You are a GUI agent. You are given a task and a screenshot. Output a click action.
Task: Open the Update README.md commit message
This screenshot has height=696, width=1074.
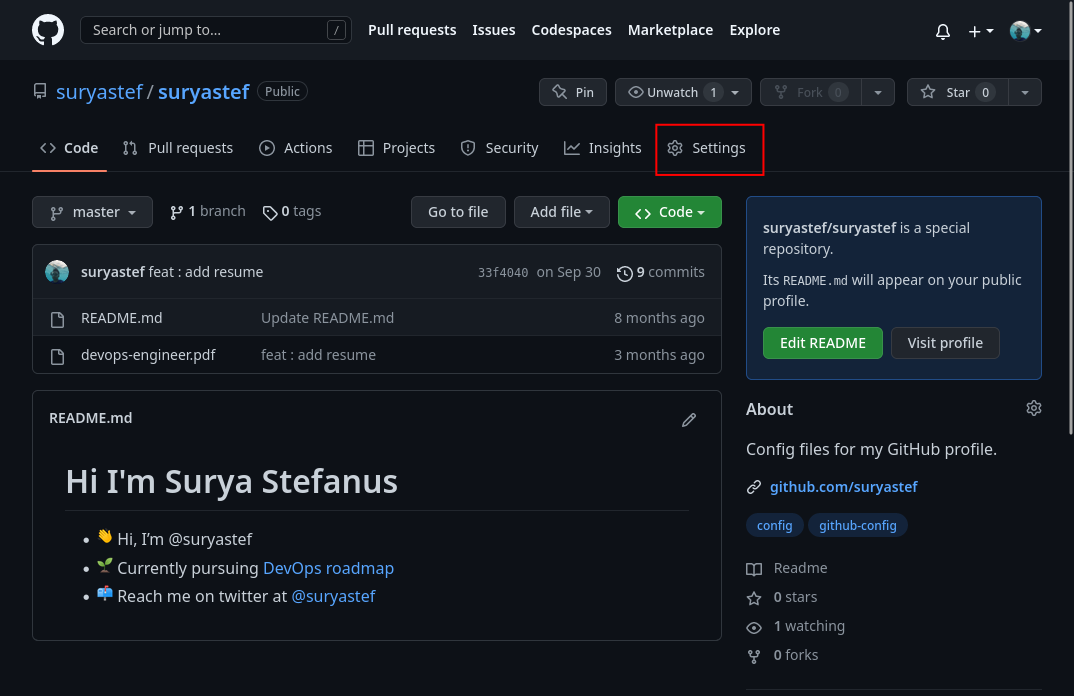coord(327,318)
